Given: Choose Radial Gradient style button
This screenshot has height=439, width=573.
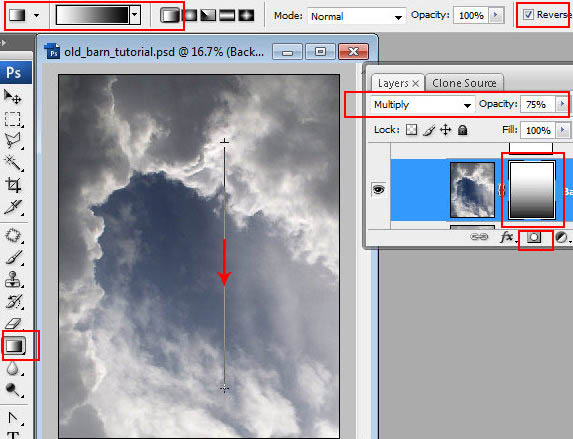Looking at the screenshot, I should tap(190, 15).
